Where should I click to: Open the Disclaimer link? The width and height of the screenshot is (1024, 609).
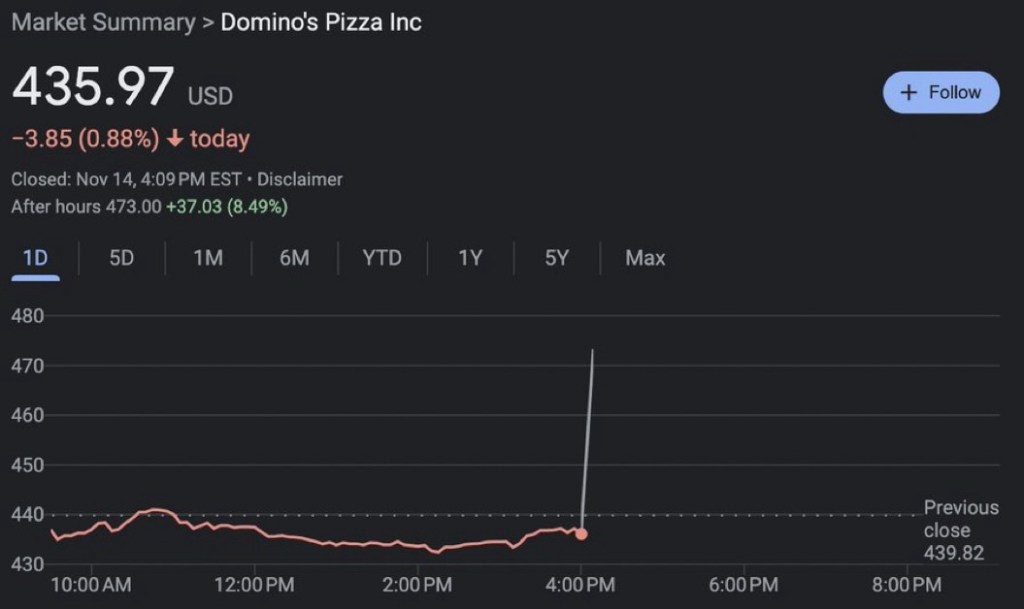point(300,180)
